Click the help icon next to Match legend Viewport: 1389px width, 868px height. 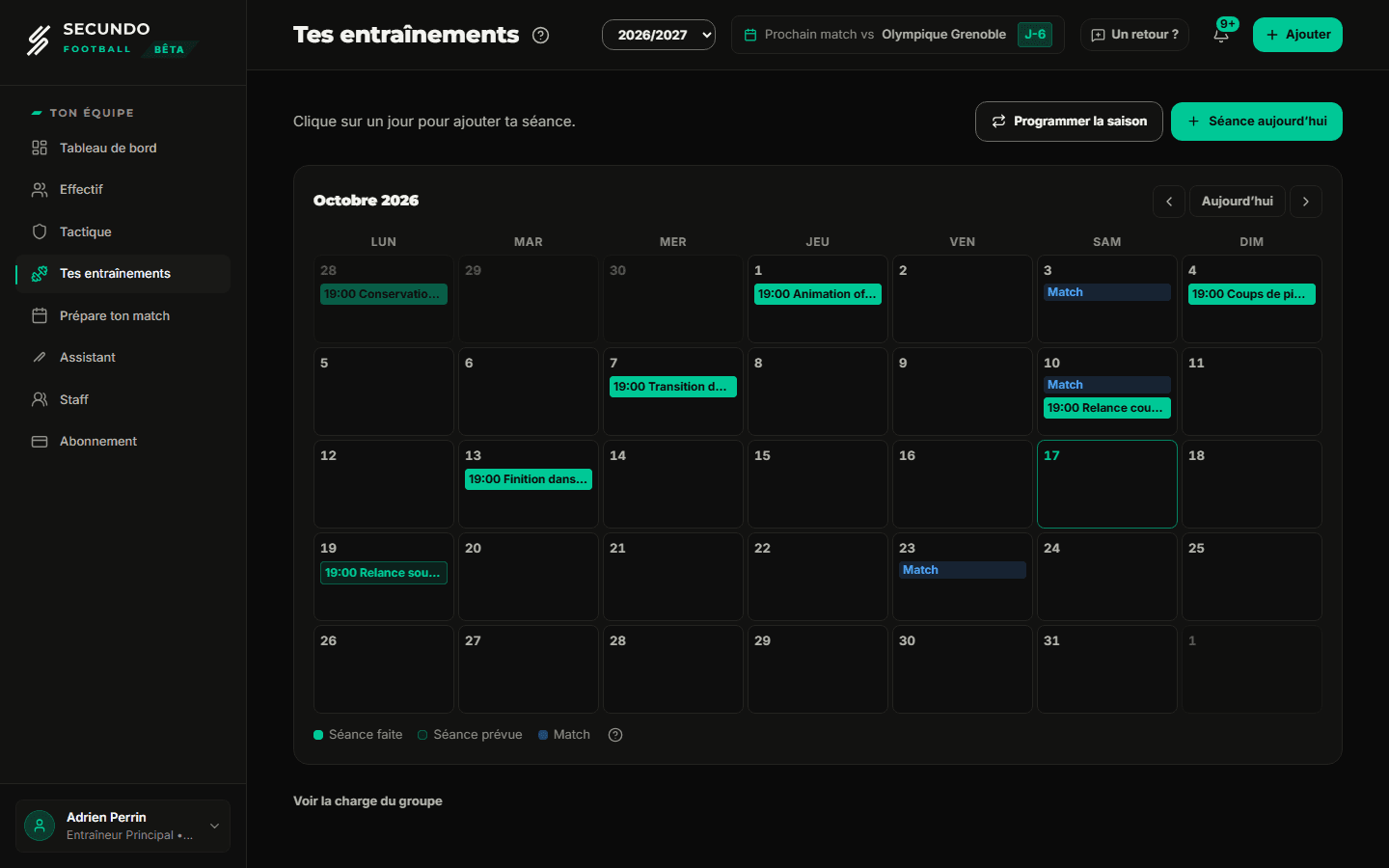pyautogui.click(x=615, y=735)
